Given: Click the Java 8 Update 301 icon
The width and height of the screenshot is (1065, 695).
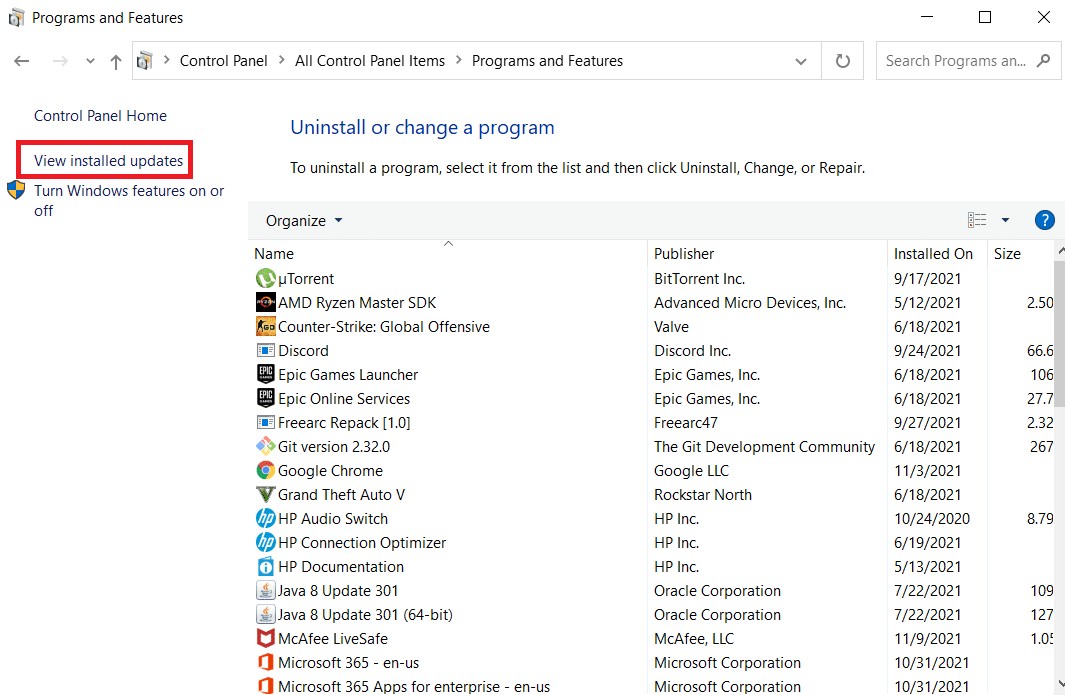Looking at the screenshot, I should 266,590.
